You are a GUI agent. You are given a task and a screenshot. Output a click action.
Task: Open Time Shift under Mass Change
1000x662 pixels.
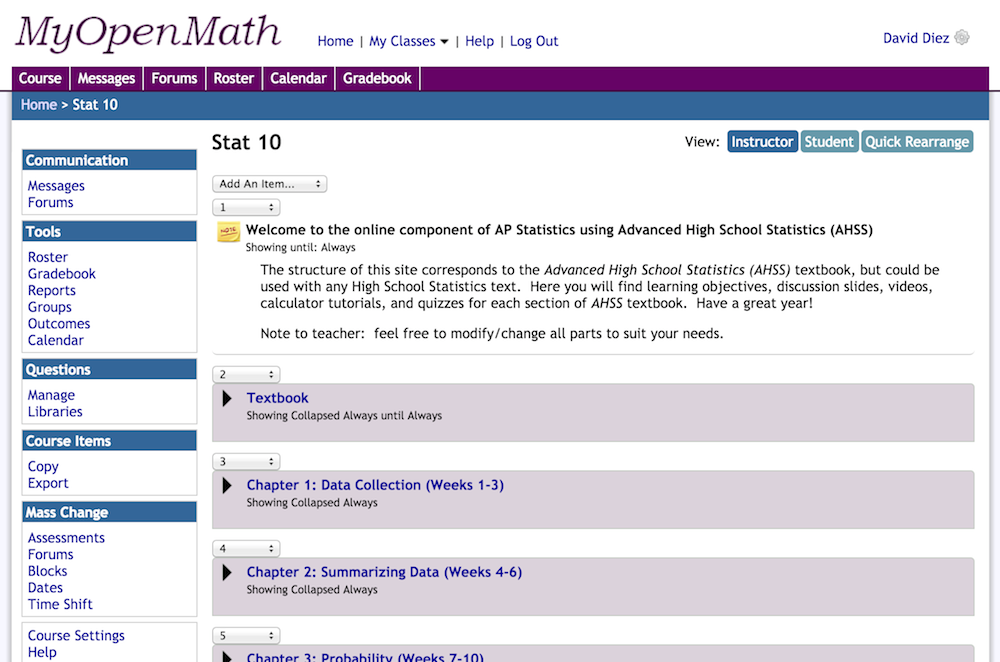[x=60, y=604]
